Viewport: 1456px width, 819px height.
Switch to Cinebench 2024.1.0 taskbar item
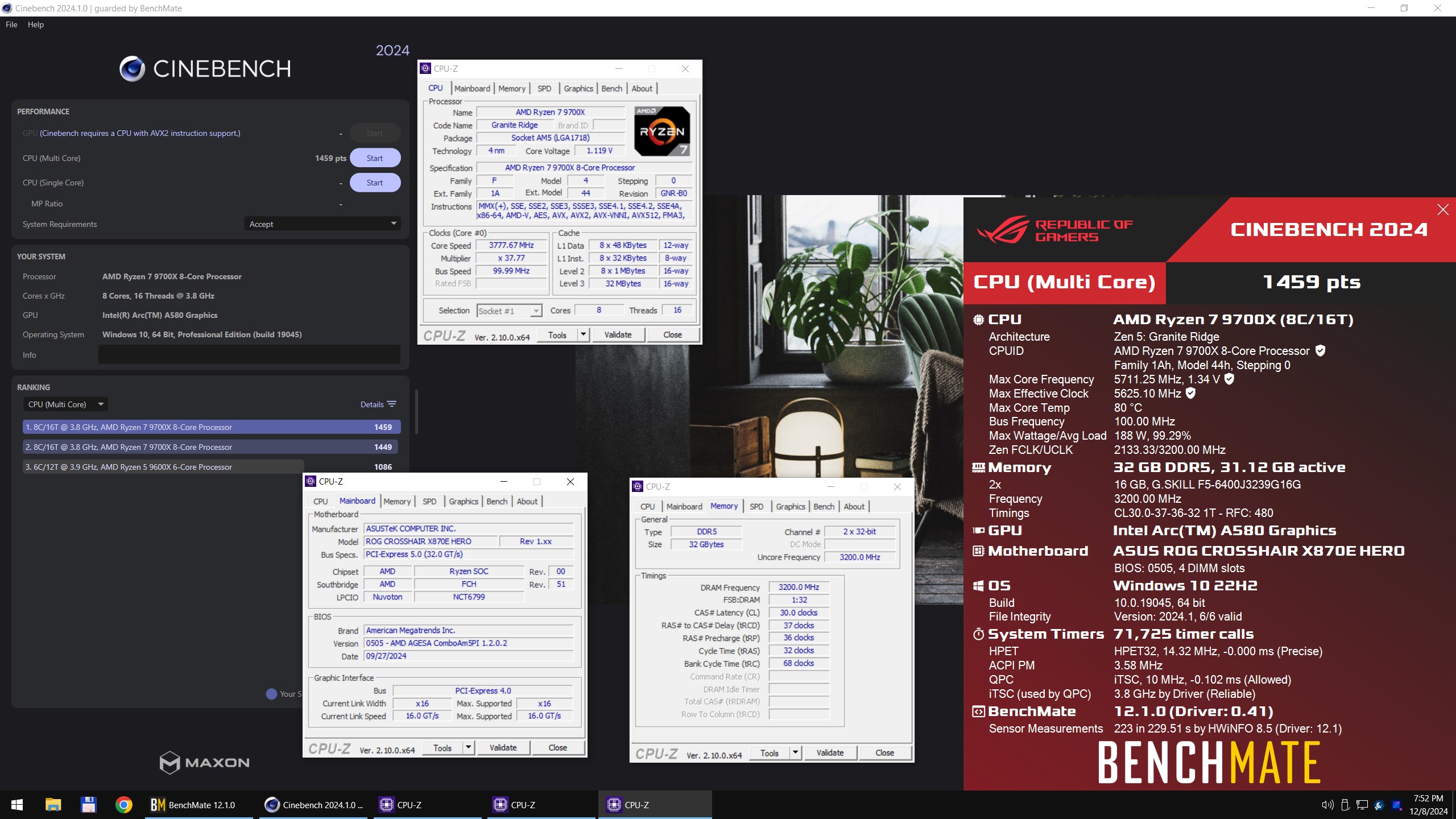(x=314, y=805)
